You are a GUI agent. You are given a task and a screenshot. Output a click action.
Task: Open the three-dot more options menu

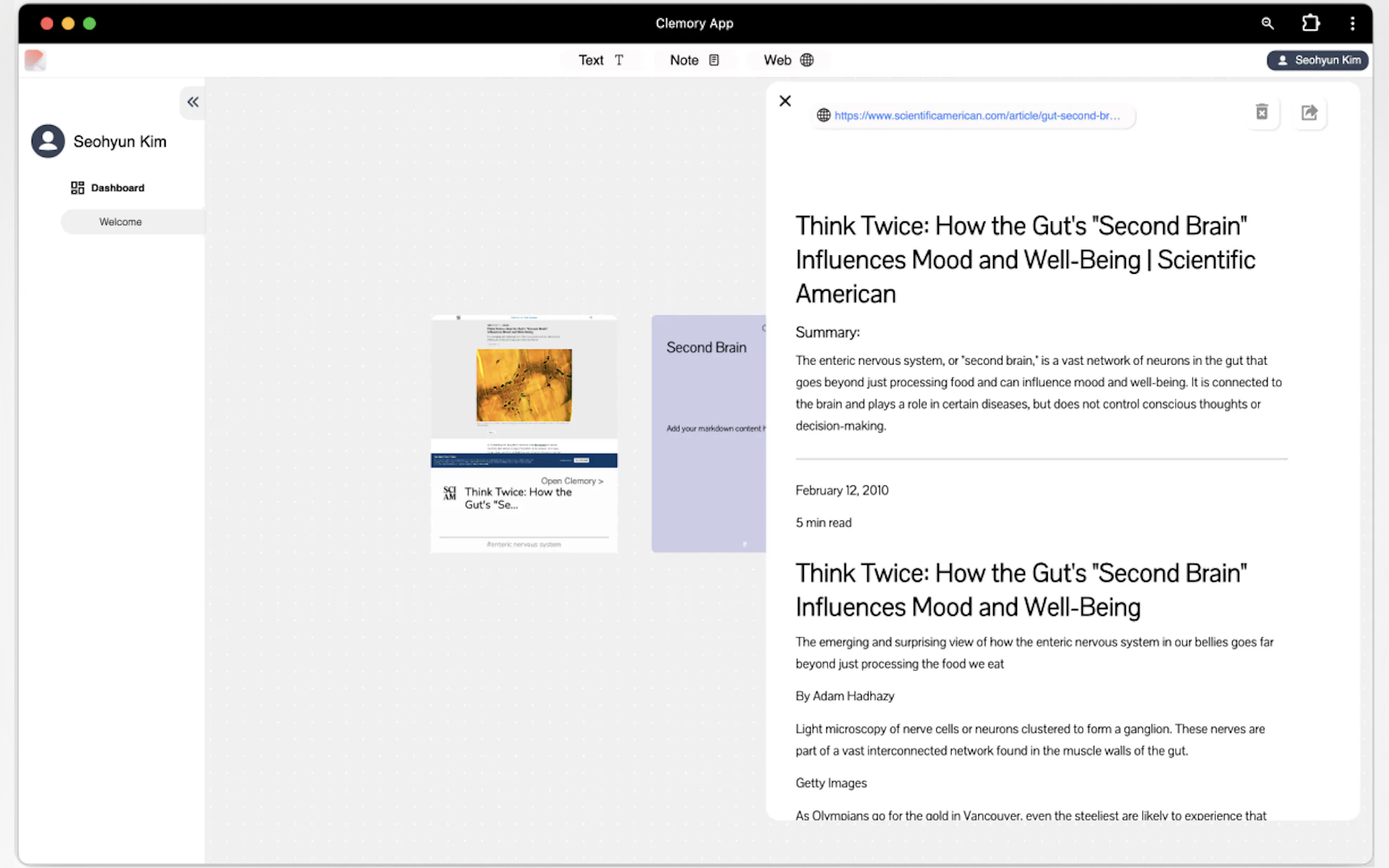1352,24
